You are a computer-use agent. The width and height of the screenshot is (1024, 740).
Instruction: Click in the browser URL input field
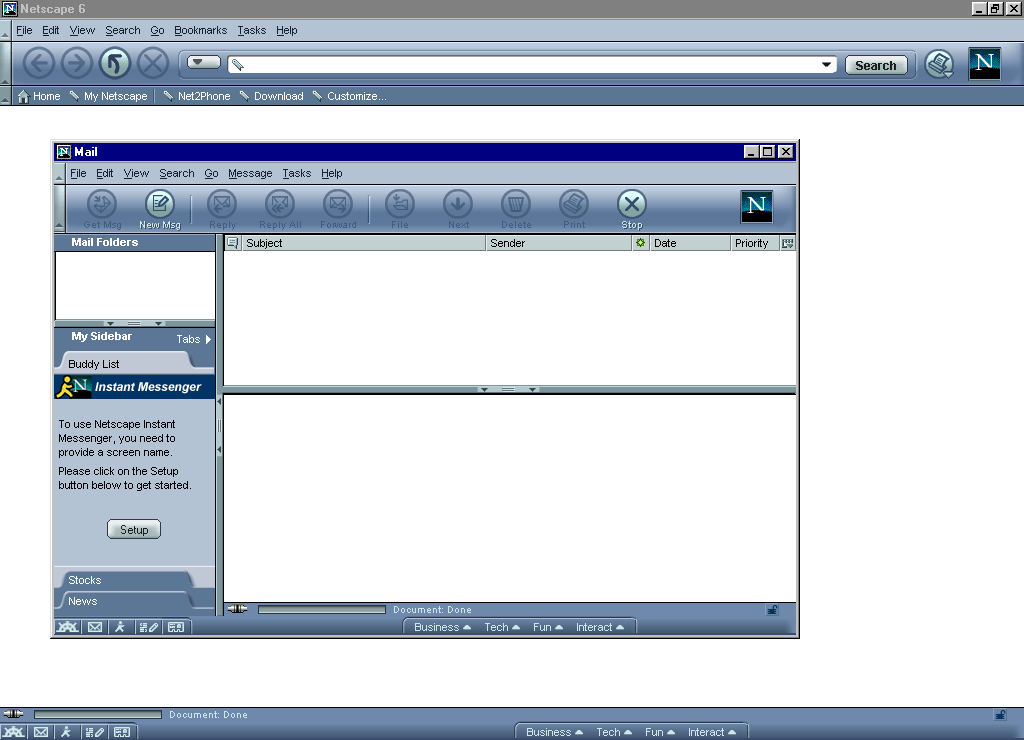(x=531, y=65)
